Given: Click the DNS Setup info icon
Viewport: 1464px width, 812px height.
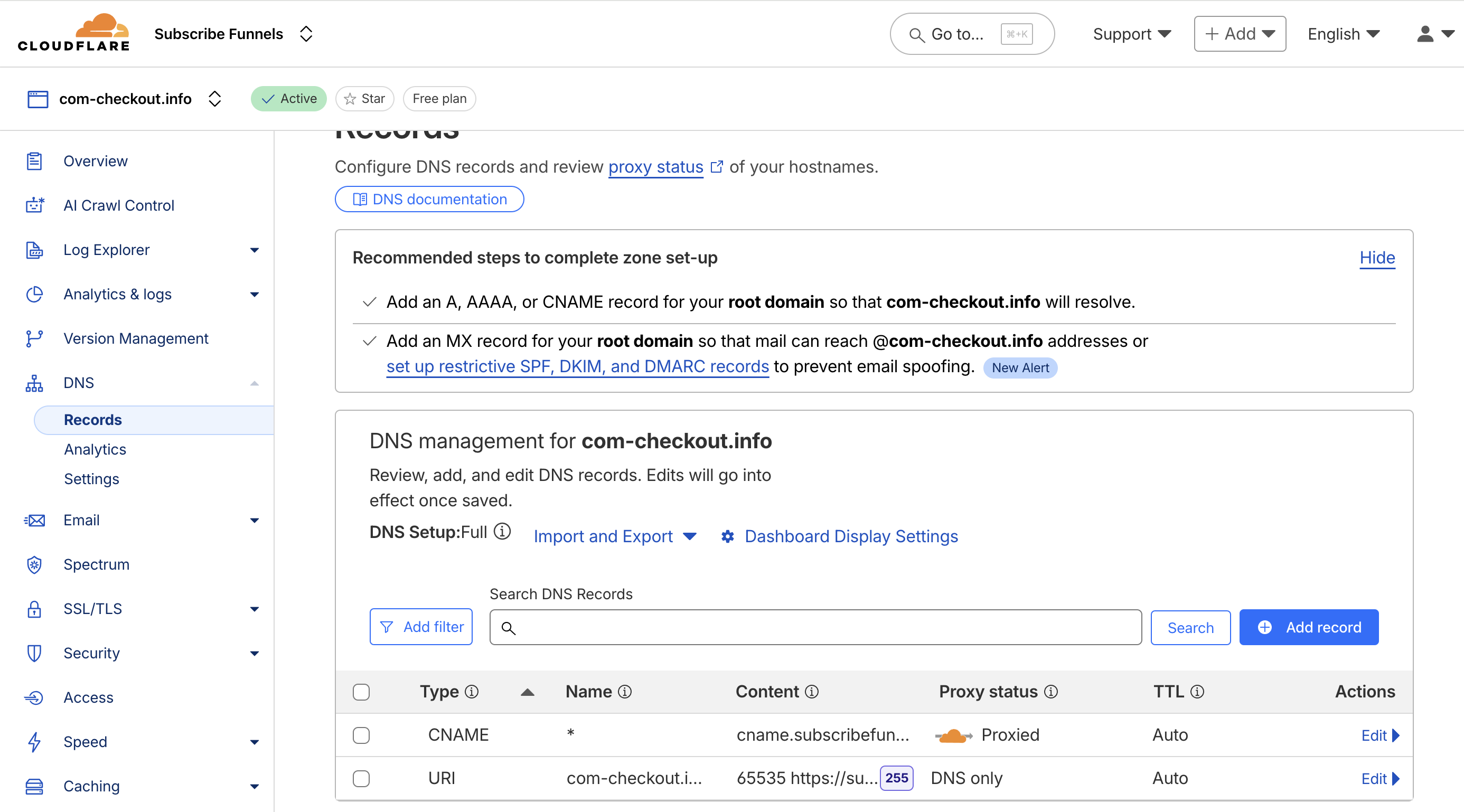Looking at the screenshot, I should tap(502, 531).
